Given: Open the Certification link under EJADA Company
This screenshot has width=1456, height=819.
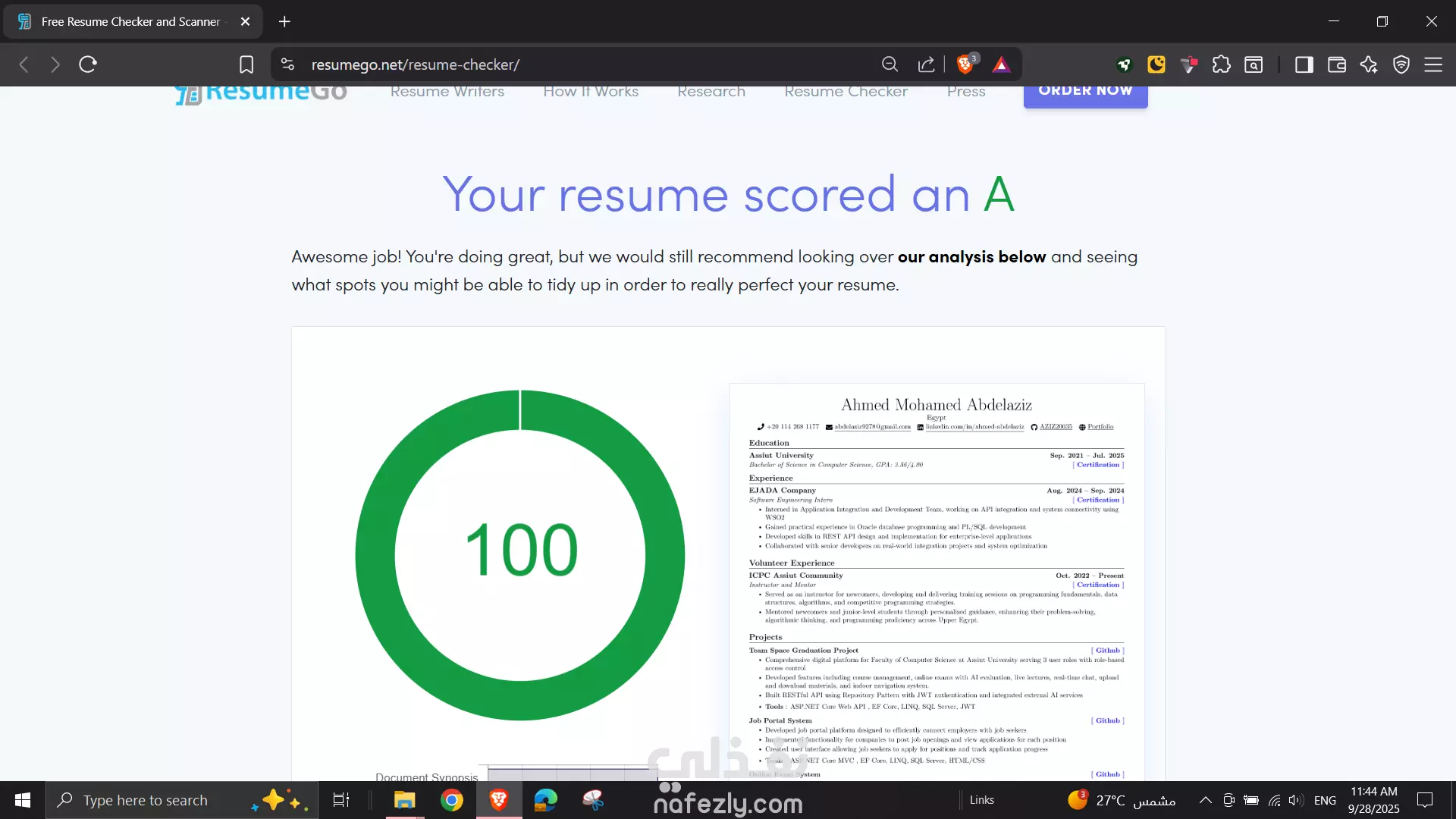Looking at the screenshot, I should [1098, 500].
